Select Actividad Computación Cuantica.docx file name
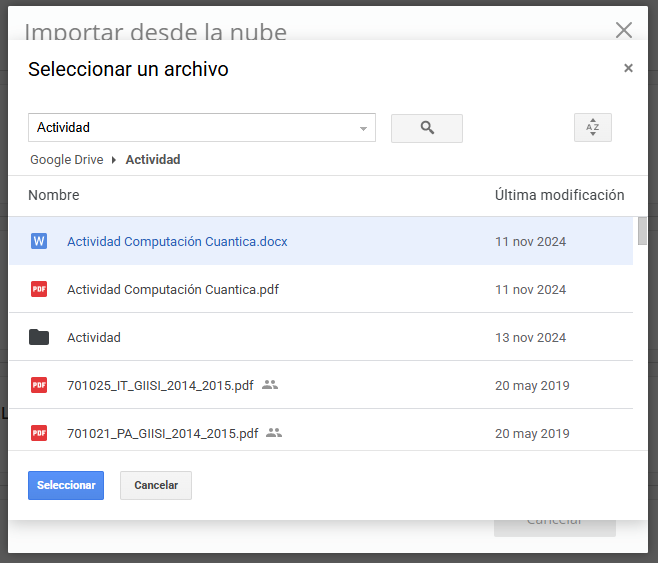Image resolution: width=658 pixels, height=563 pixels. (177, 241)
